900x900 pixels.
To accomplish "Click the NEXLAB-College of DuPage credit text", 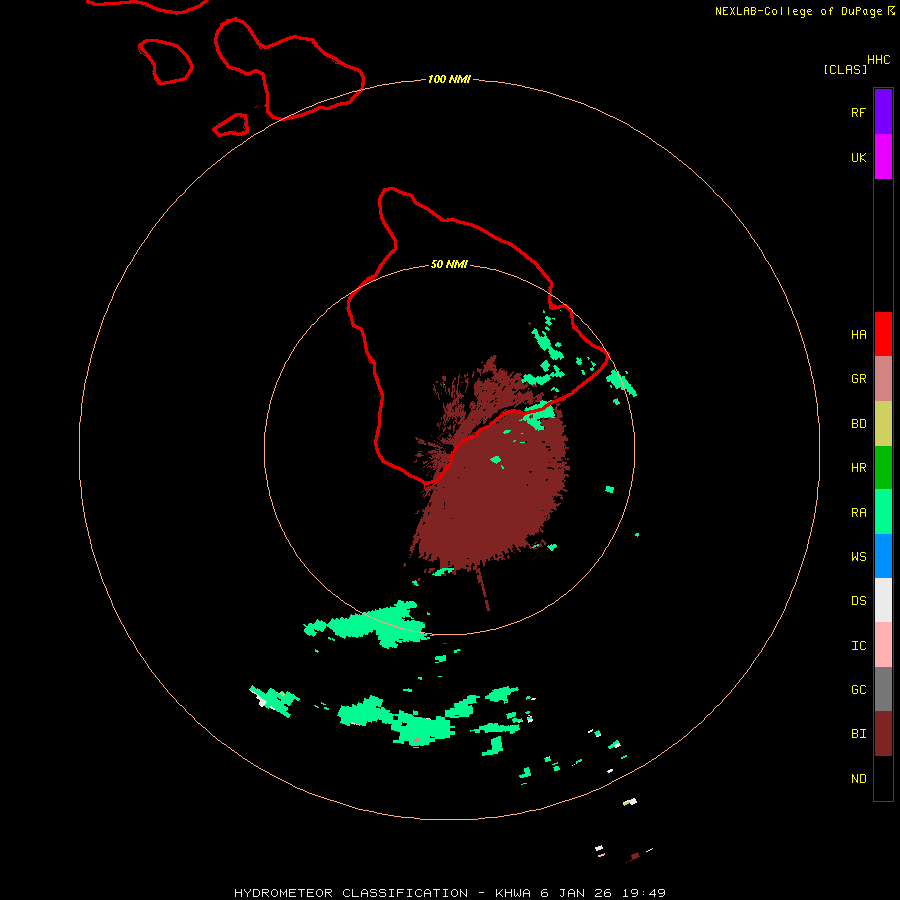I will [798, 11].
